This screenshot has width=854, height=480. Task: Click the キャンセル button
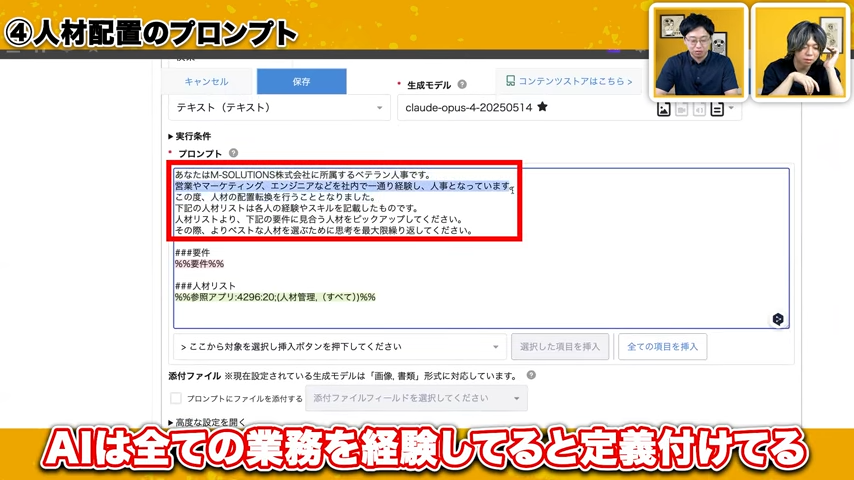206,81
